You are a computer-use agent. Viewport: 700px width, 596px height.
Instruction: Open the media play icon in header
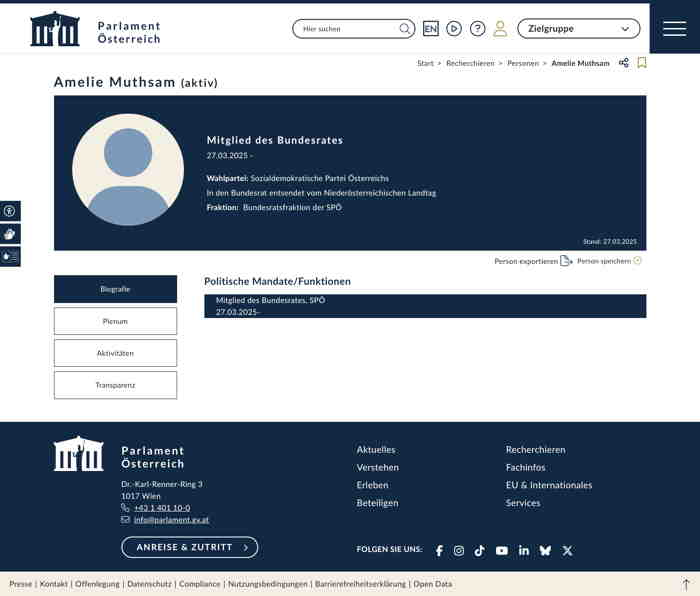pyautogui.click(x=454, y=29)
